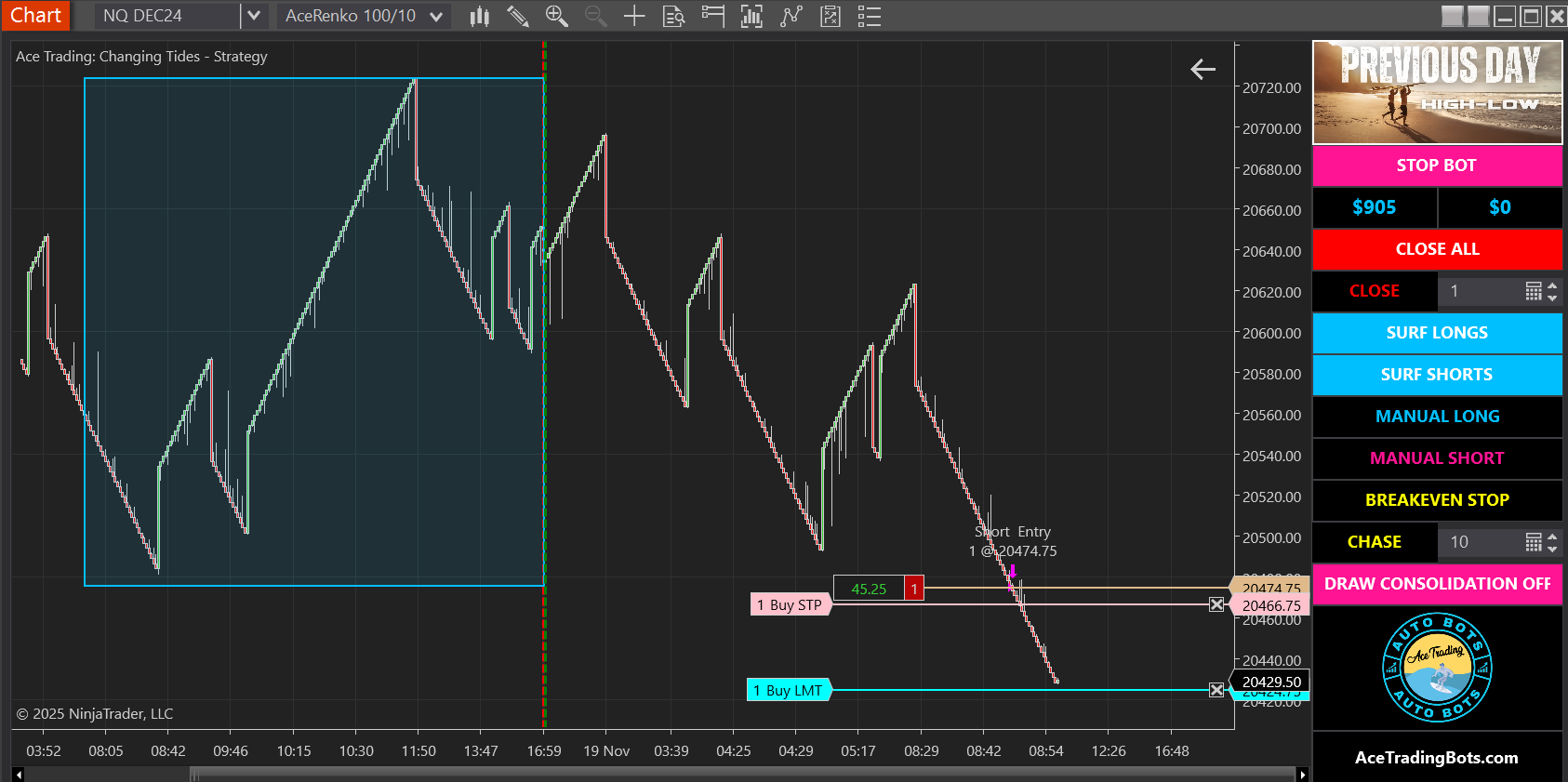1568x782 pixels.
Task: Click the first gray link button in title bar
Action: pos(1452,16)
